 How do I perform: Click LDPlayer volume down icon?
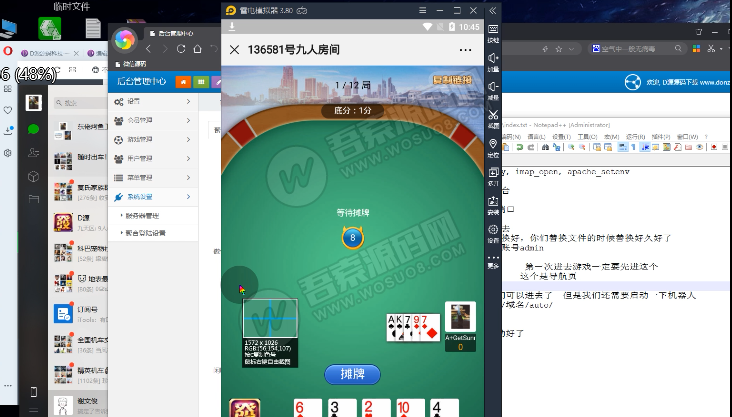tap(493, 86)
